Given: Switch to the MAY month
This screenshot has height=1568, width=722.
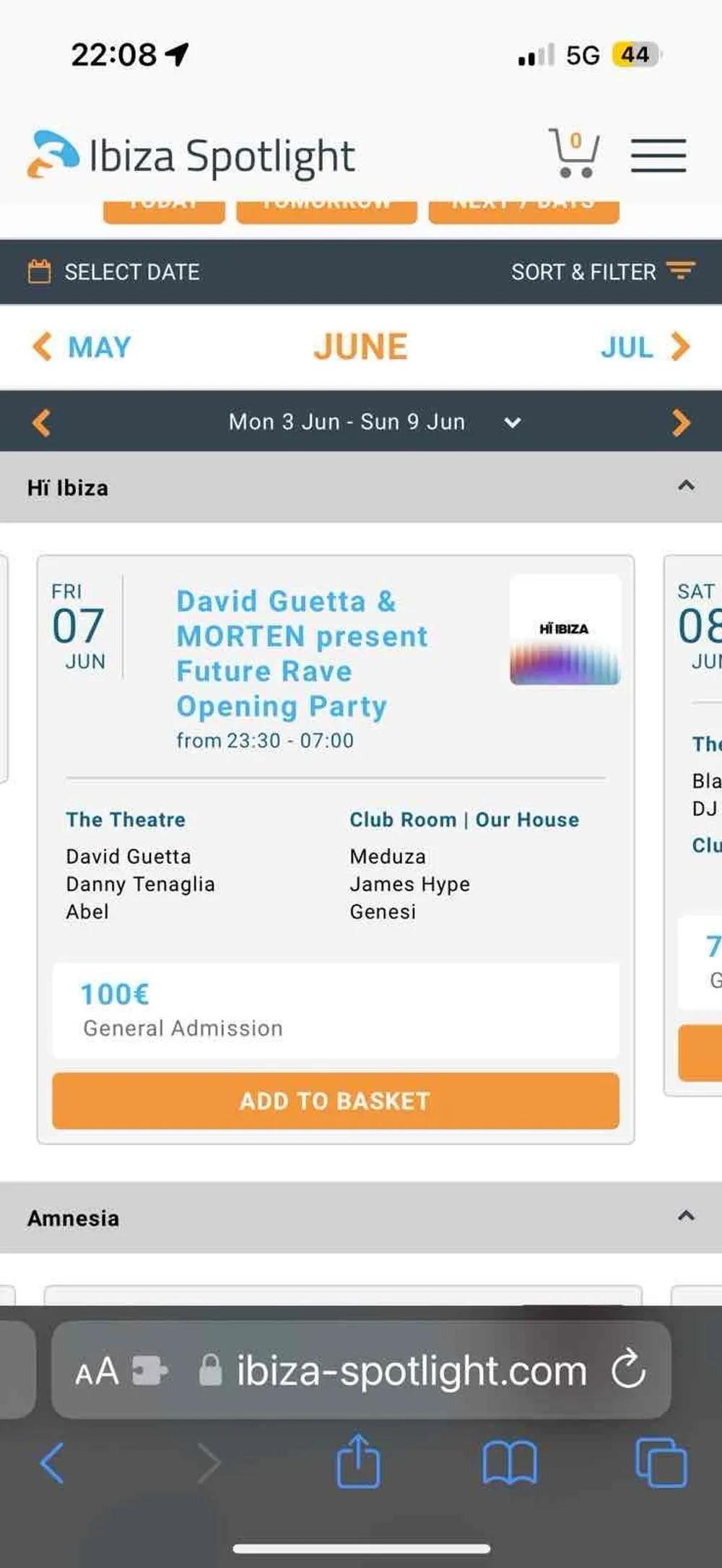Looking at the screenshot, I should (x=83, y=347).
